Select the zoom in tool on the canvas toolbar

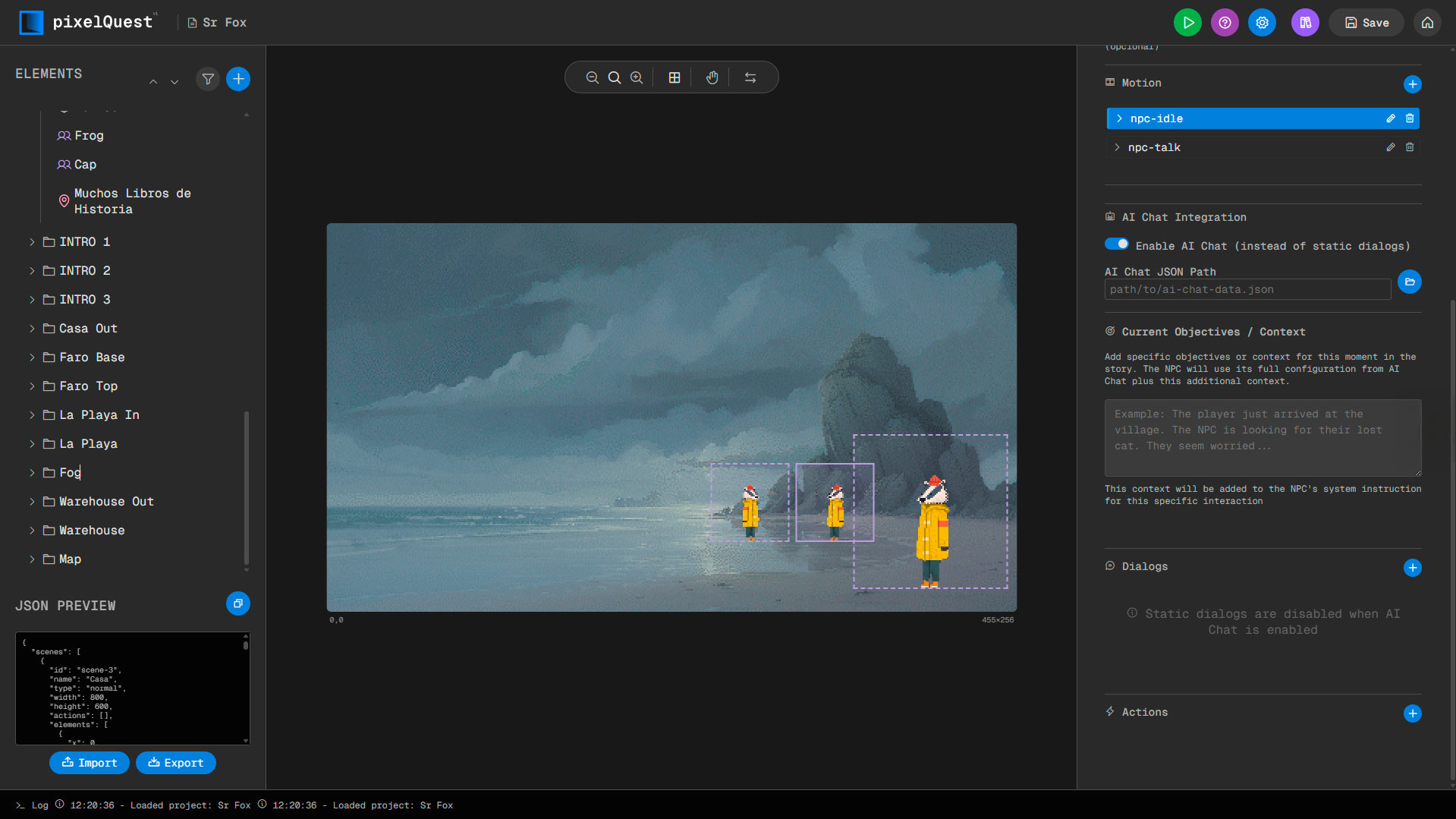637,77
